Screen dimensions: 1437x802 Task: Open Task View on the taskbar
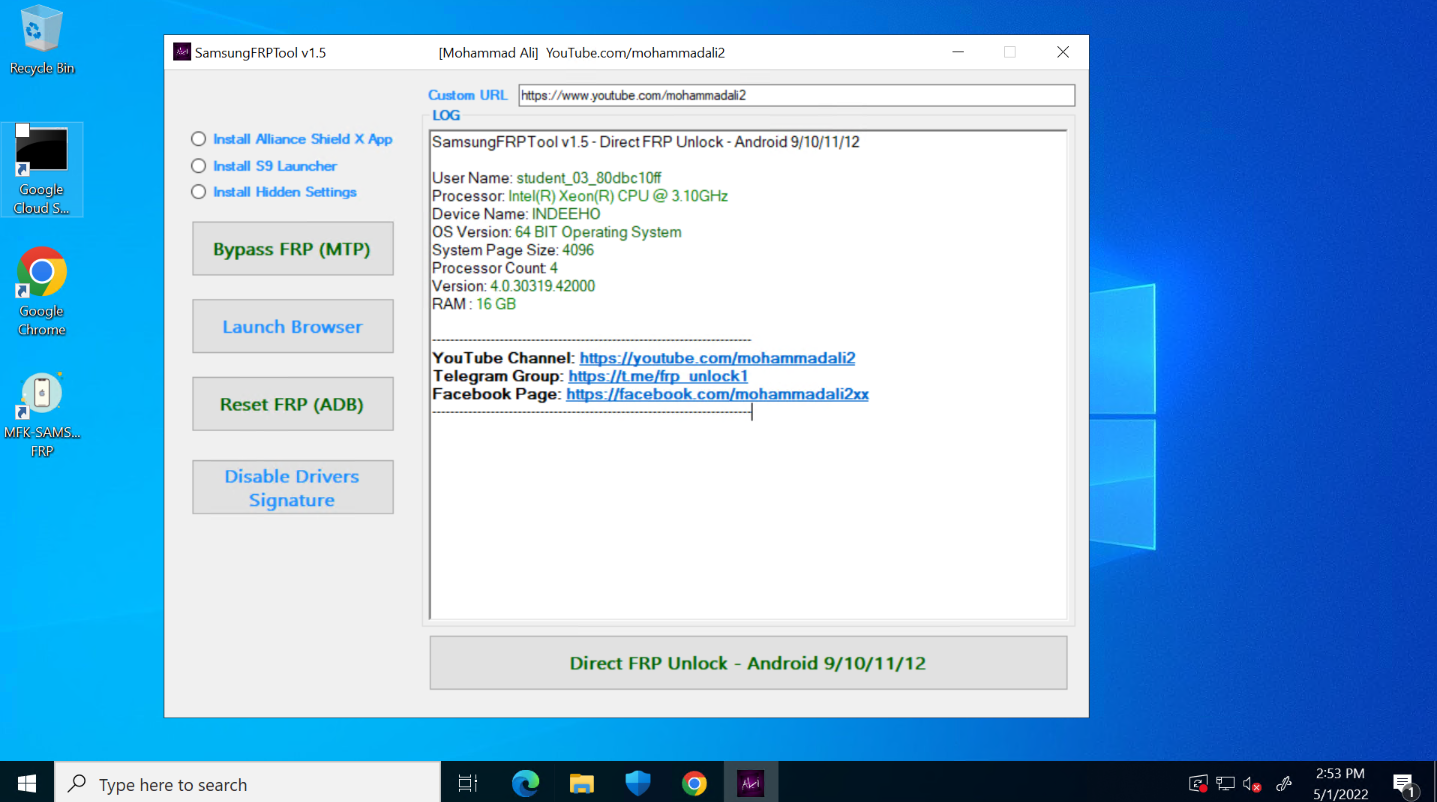tap(468, 783)
